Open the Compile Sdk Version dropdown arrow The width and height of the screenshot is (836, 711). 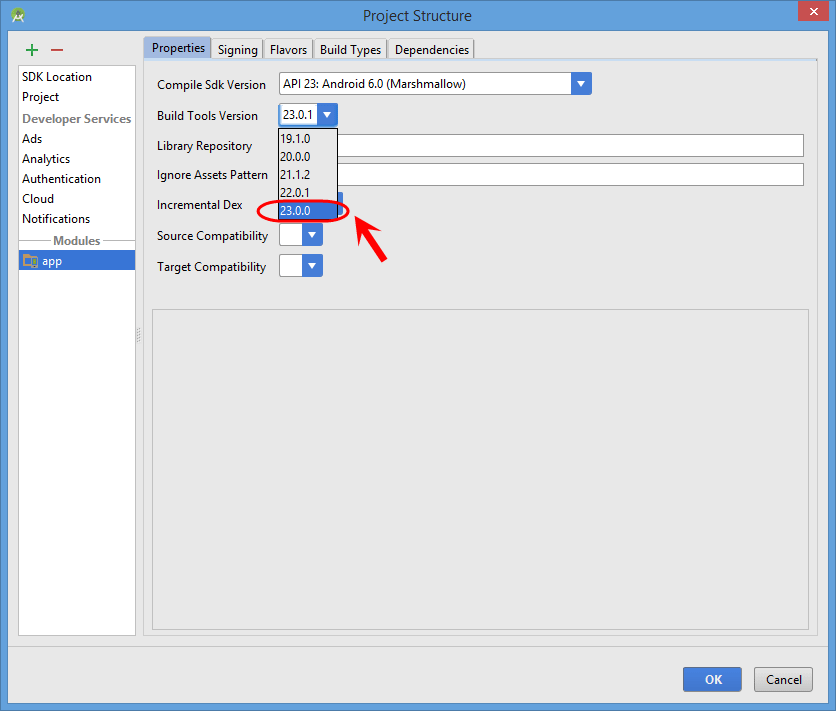pyautogui.click(x=581, y=84)
